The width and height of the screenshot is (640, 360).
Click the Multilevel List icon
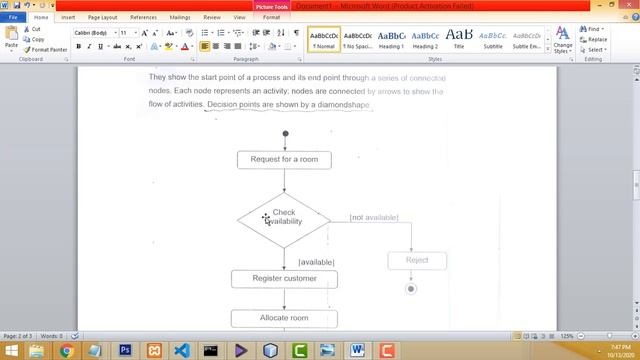238,33
